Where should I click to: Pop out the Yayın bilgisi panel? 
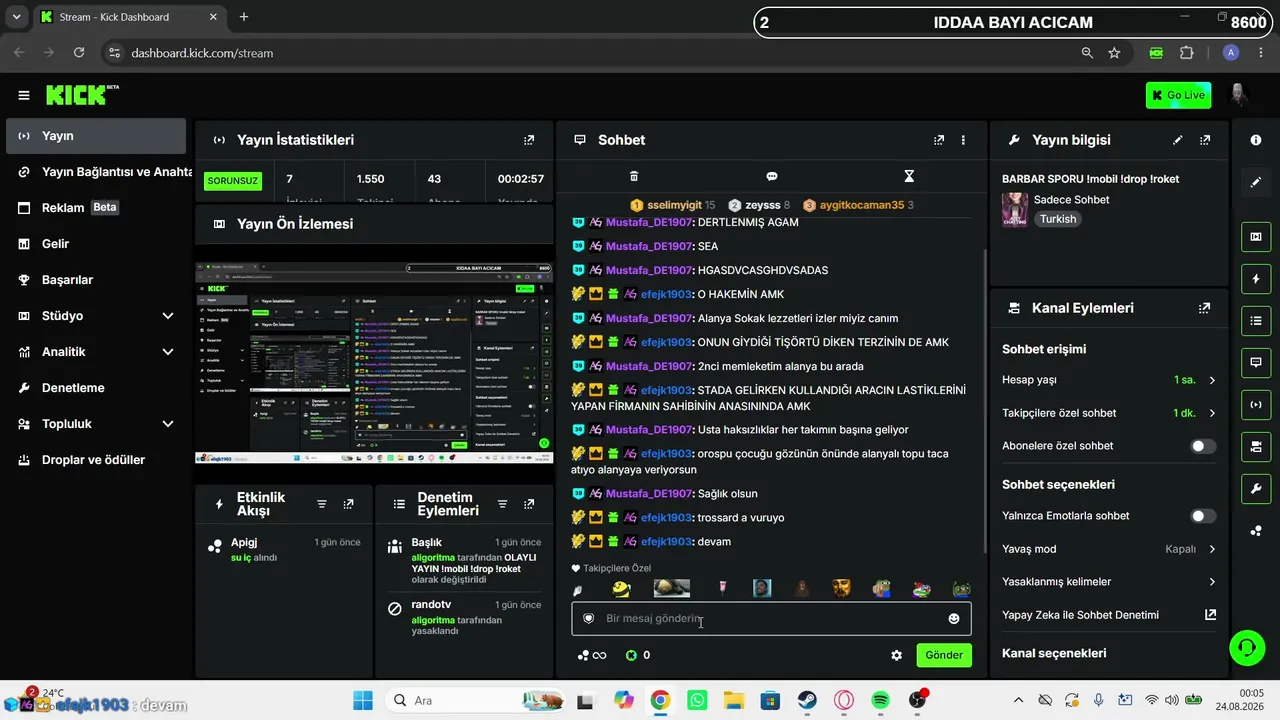tap(1205, 140)
